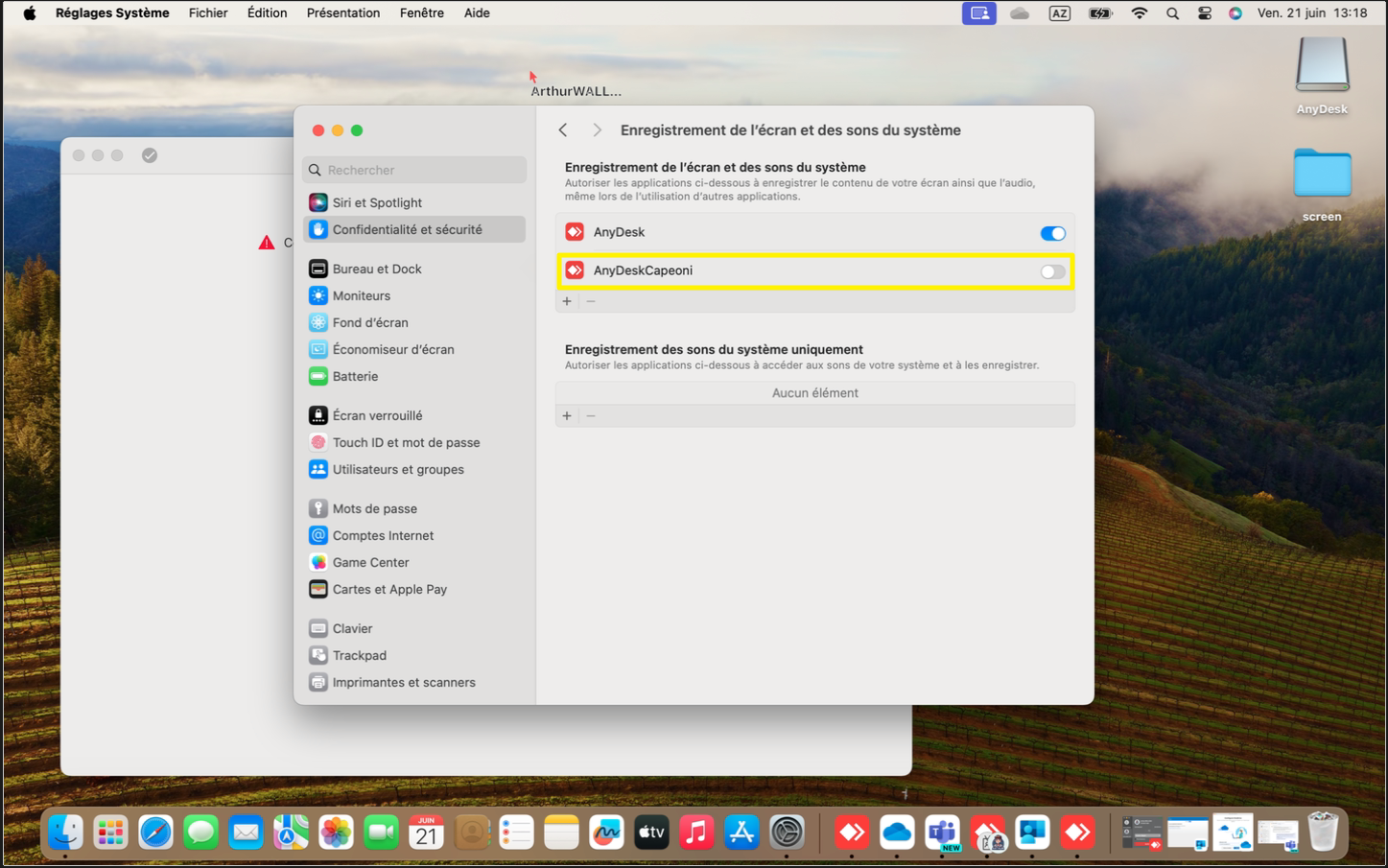Viewport: 1388px width, 868px height.
Task: Open Launchpad from the Dock
Action: pos(110,832)
